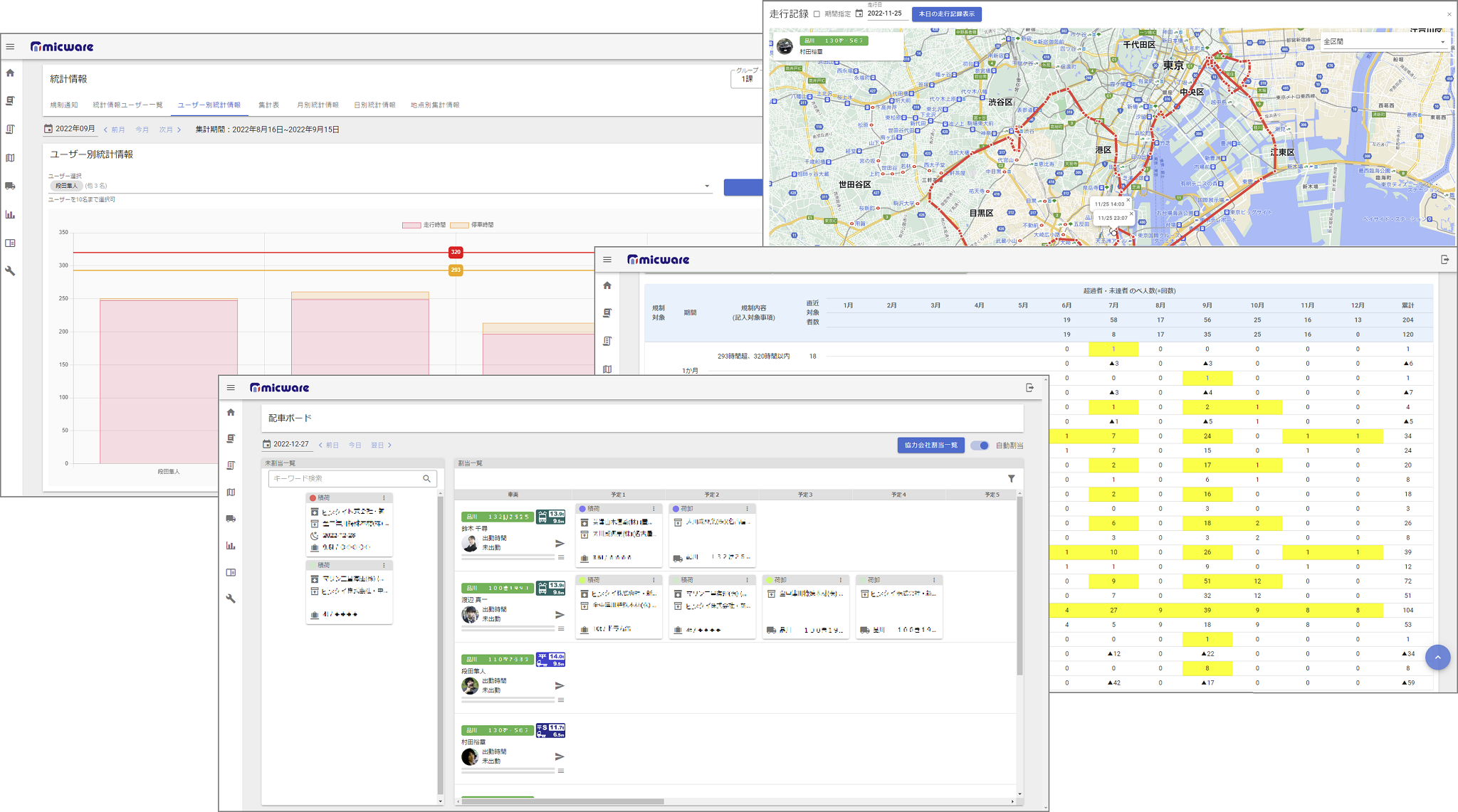1458x812 pixels.
Task: Check the 期間指定 checkbox
Action: pos(817,14)
